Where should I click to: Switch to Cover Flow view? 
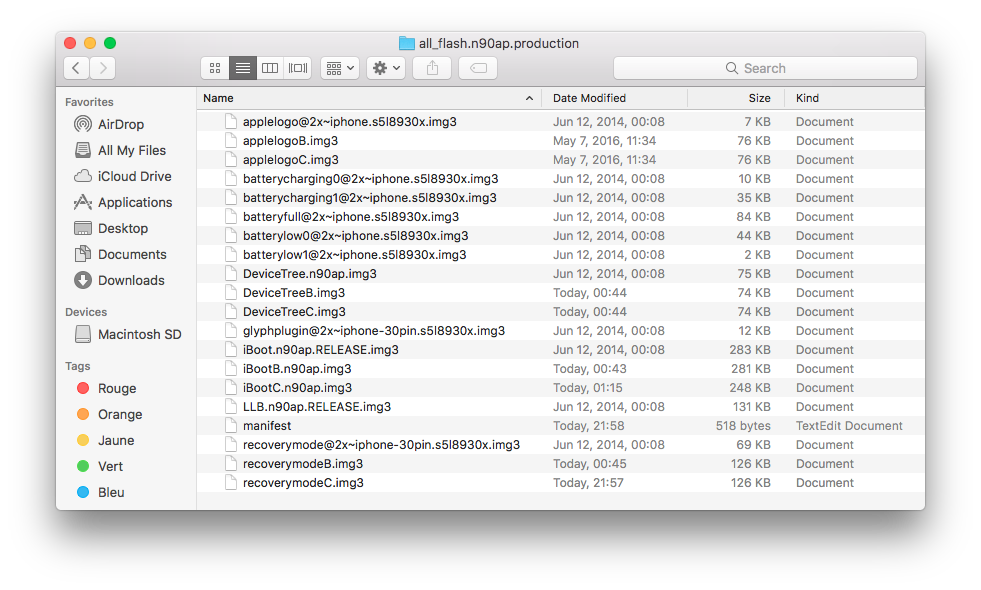(x=298, y=68)
